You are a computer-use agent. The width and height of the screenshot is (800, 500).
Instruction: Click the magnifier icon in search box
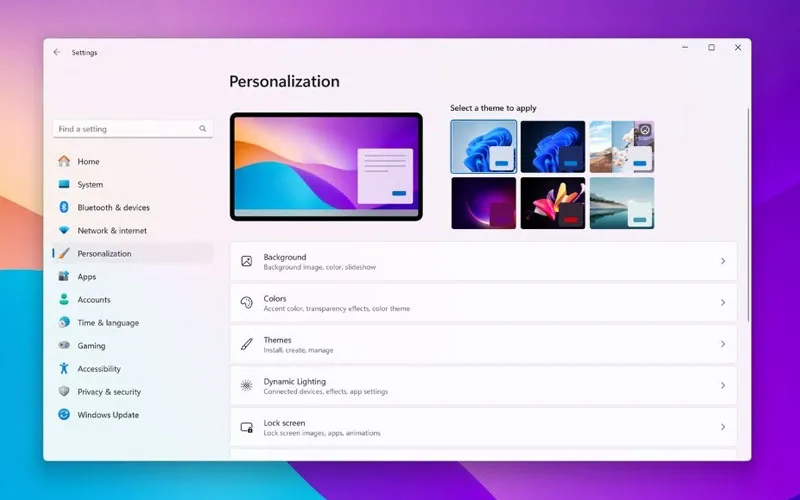[203, 129]
